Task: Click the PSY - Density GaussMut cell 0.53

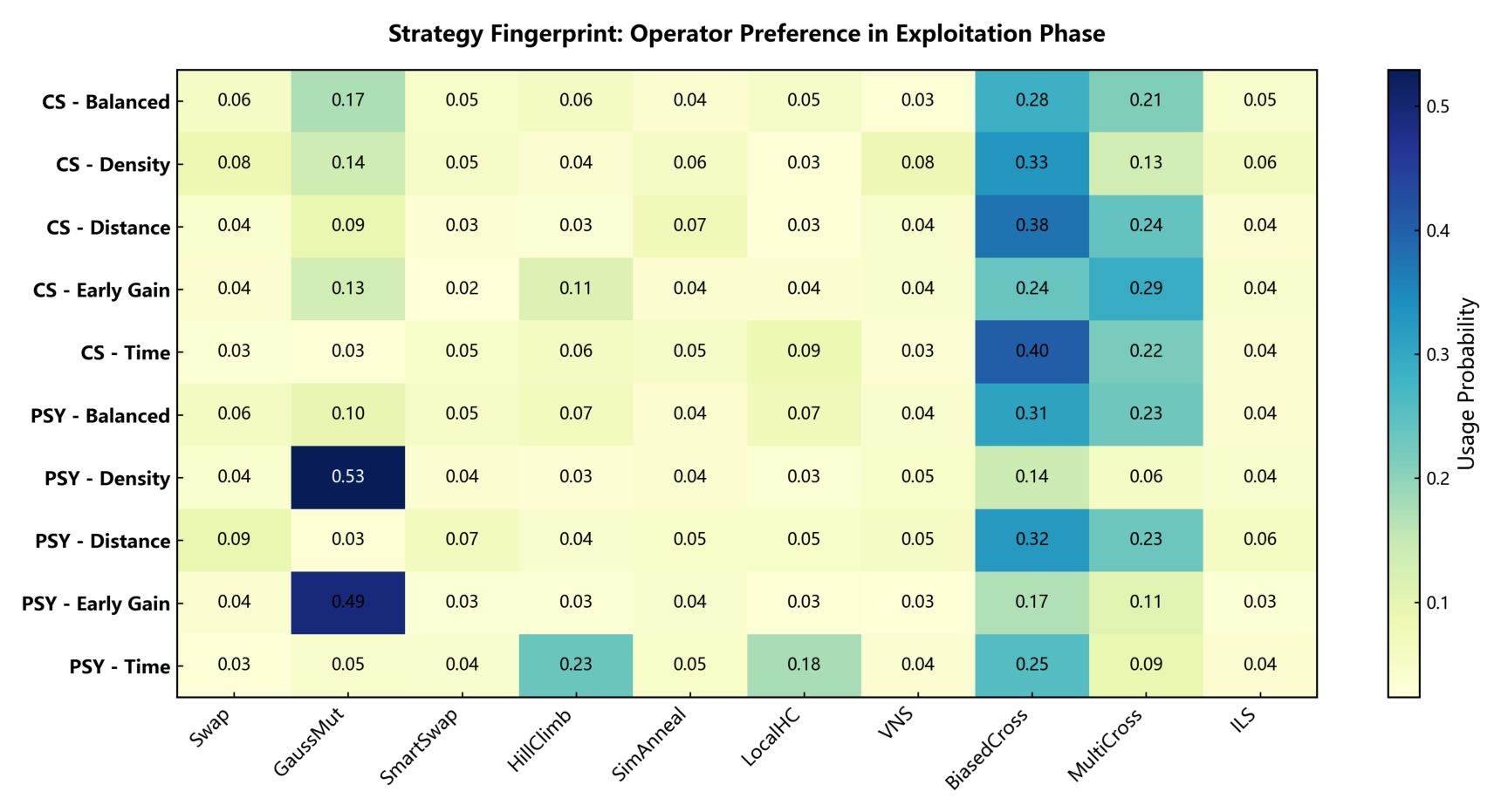Action: 348,477
